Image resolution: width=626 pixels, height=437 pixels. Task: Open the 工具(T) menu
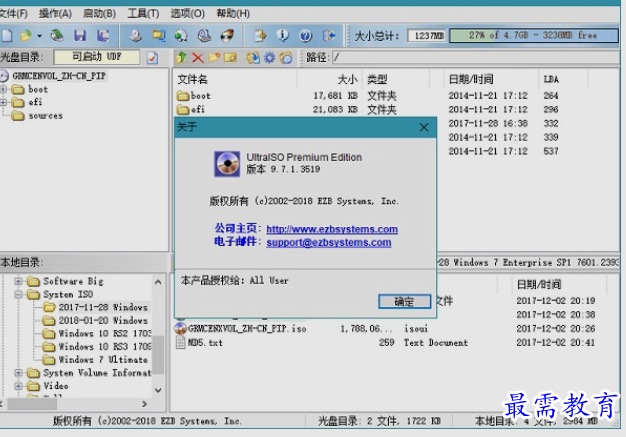143,14
